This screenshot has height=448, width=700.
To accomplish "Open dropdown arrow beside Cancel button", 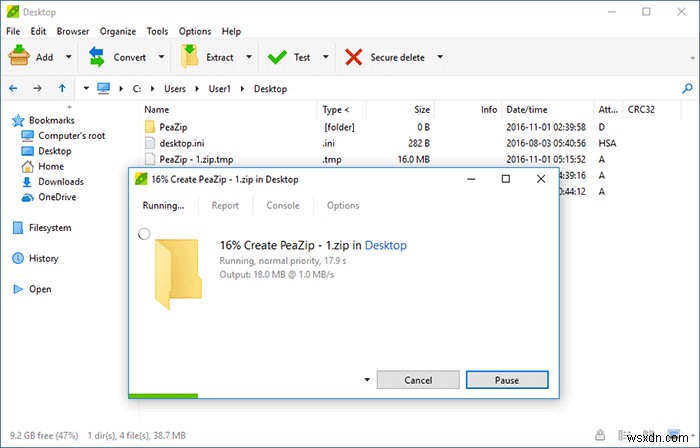I will pos(367,380).
